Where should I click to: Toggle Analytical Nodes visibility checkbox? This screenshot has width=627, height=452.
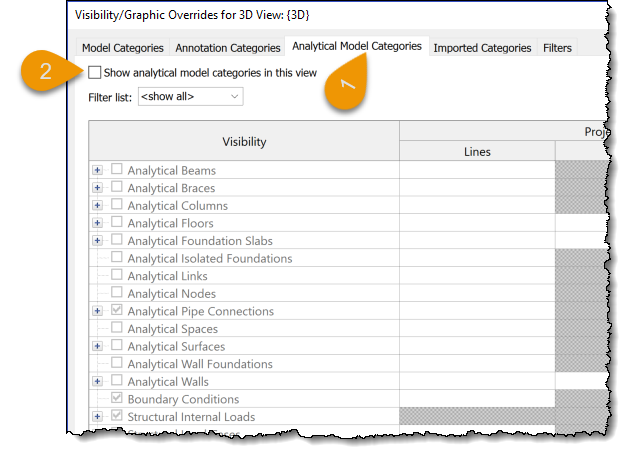click(x=117, y=293)
